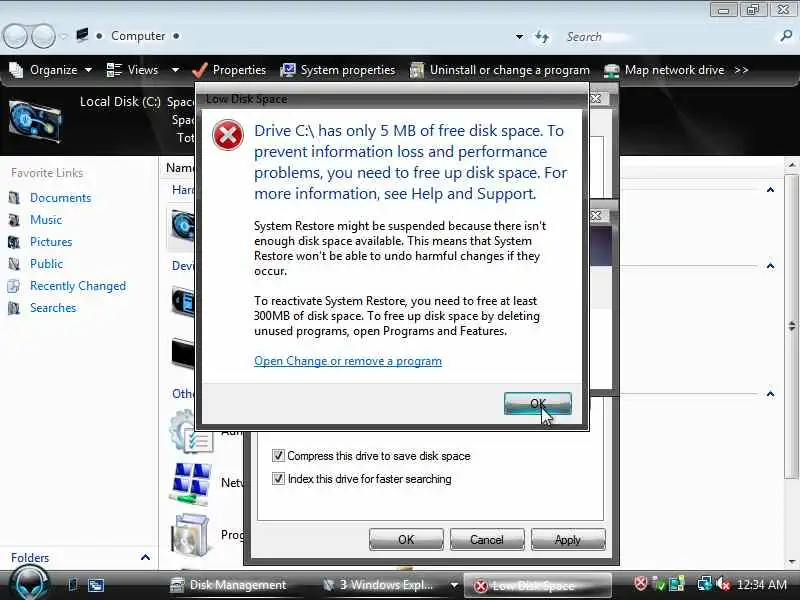Open address bar history dropdown
The width and height of the screenshot is (800, 600).
pos(519,37)
